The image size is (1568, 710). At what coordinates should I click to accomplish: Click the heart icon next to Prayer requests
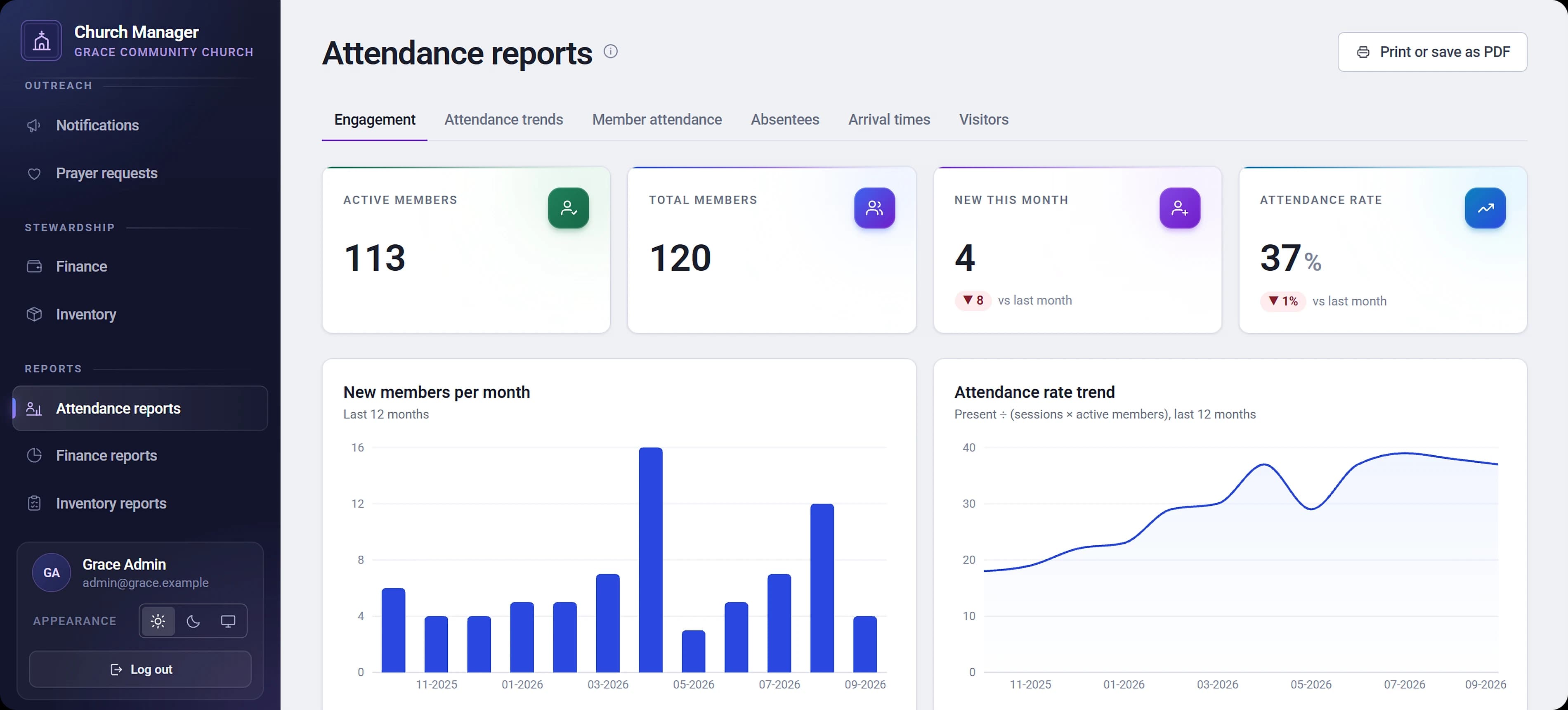pyautogui.click(x=34, y=173)
